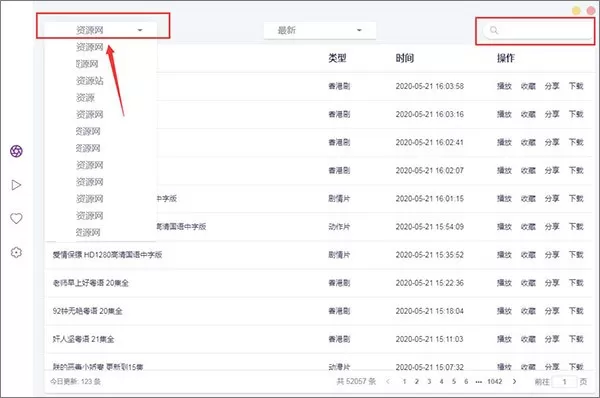Click the 类型 column header
Screen dimensions: 600x398
tap(337, 58)
